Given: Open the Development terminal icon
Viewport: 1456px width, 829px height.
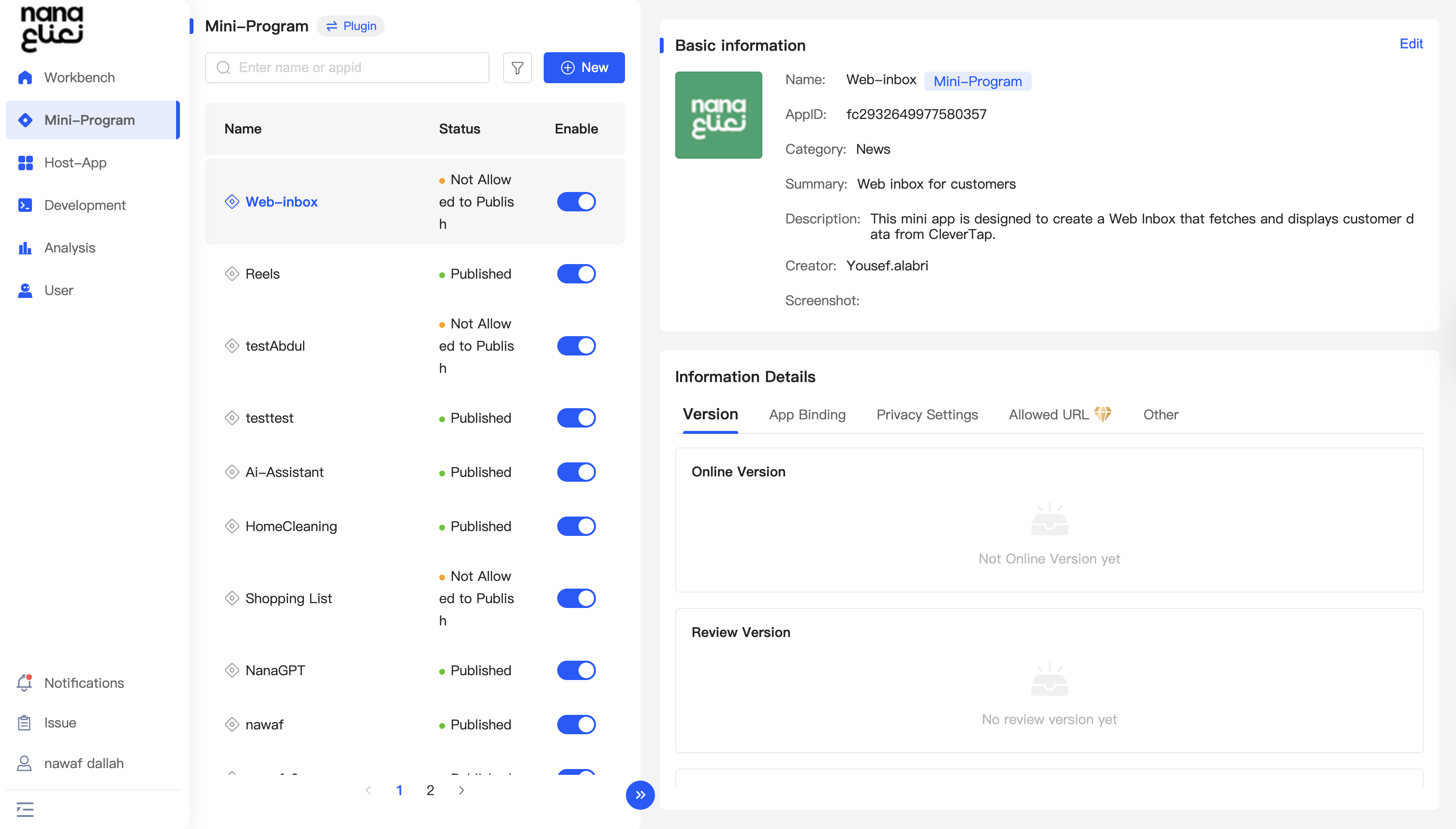Looking at the screenshot, I should (x=25, y=205).
